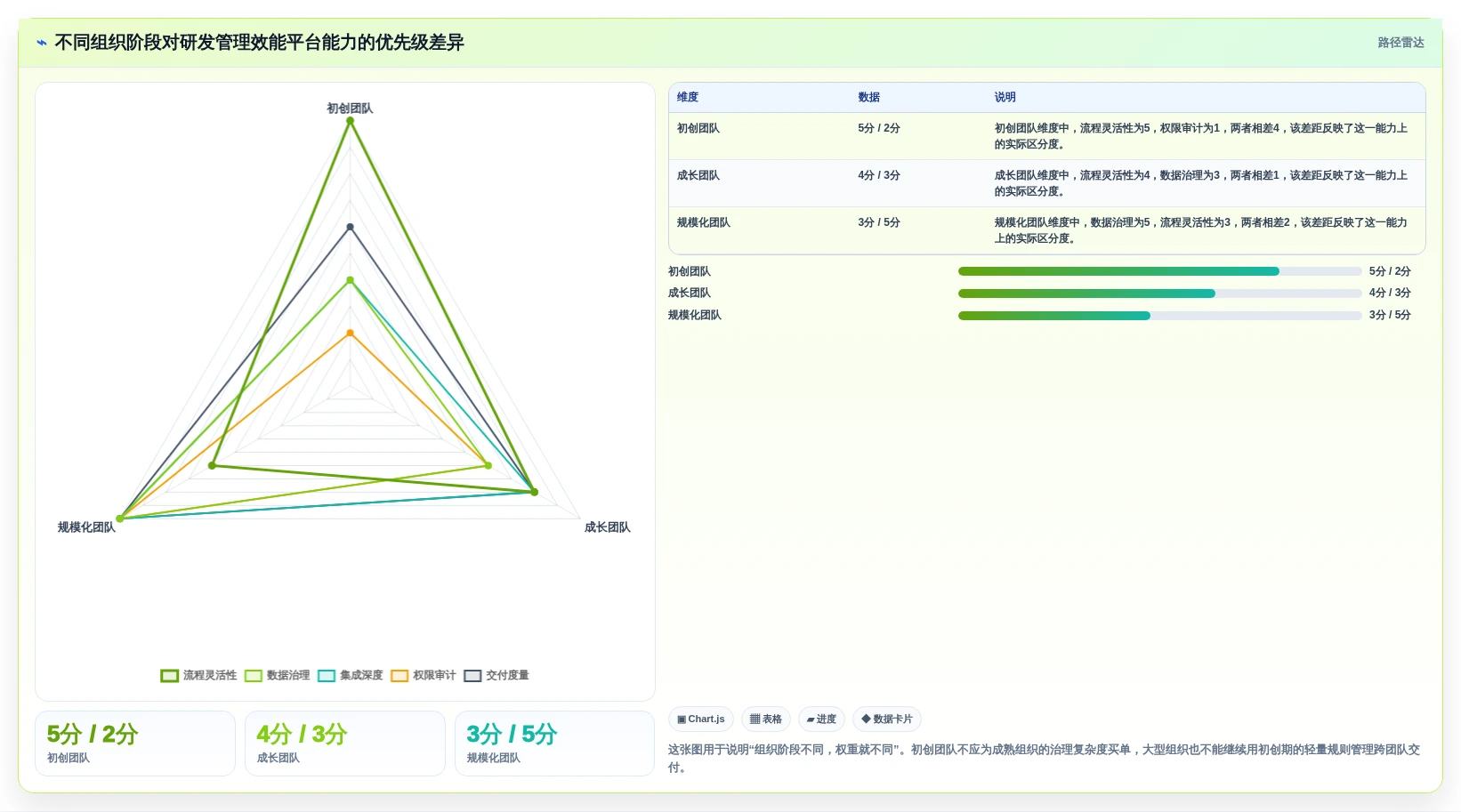Viewport: 1461px width, 812px height.
Task: Toggle the 权限审计 legend series
Action: coord(424,675)
